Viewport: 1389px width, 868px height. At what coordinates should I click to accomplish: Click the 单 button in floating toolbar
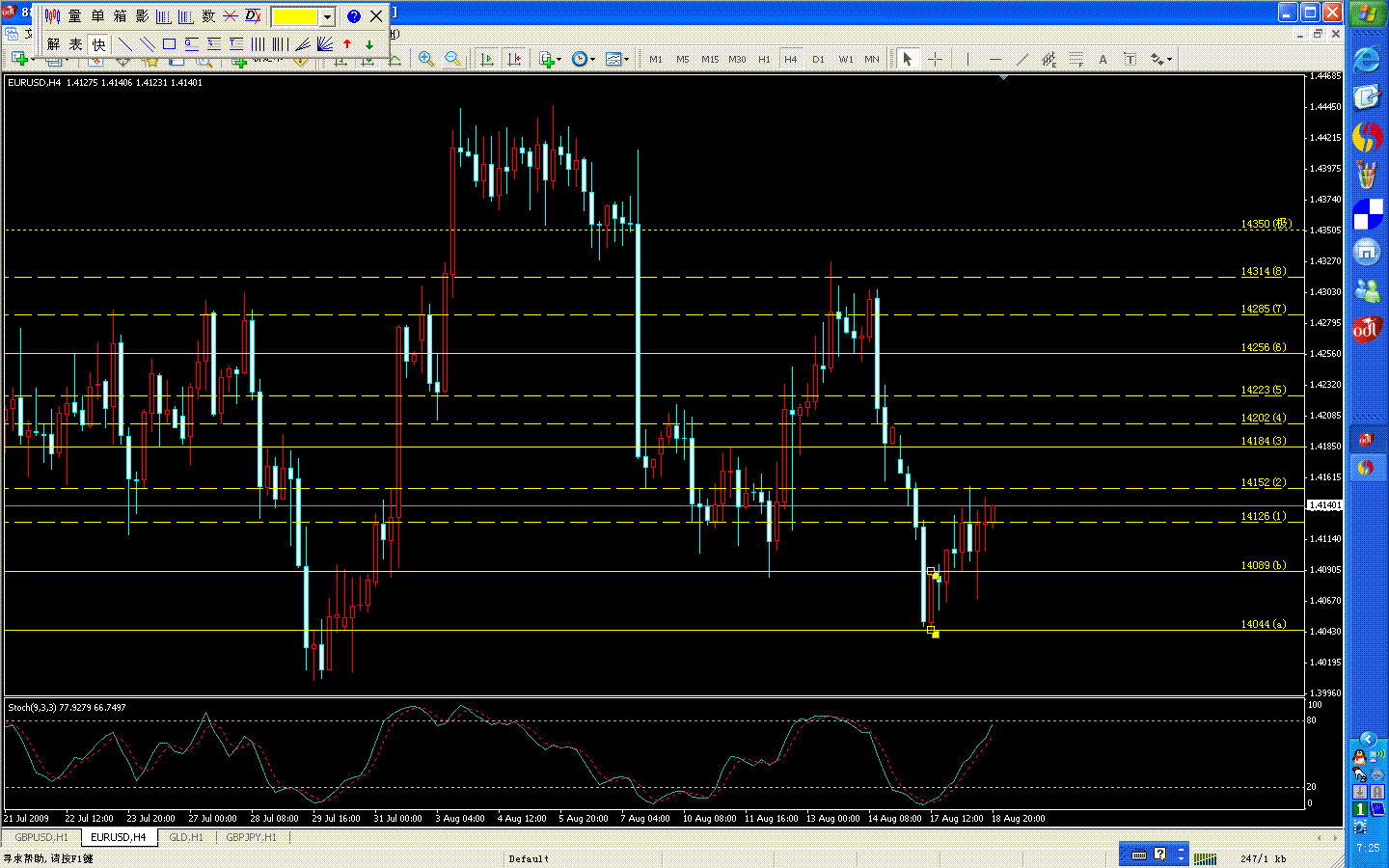click(97, 16)
